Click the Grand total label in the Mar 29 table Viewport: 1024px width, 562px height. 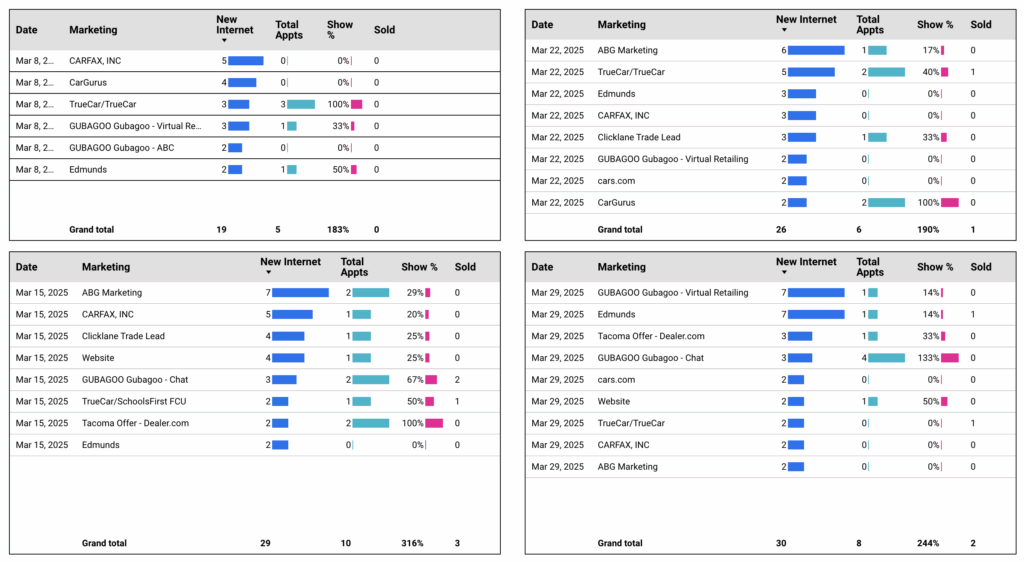[620, 543]
